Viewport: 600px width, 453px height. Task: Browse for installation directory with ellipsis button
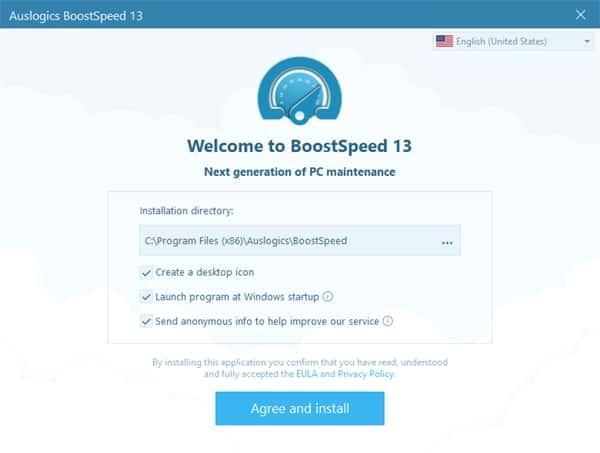[x=447, y=243]
